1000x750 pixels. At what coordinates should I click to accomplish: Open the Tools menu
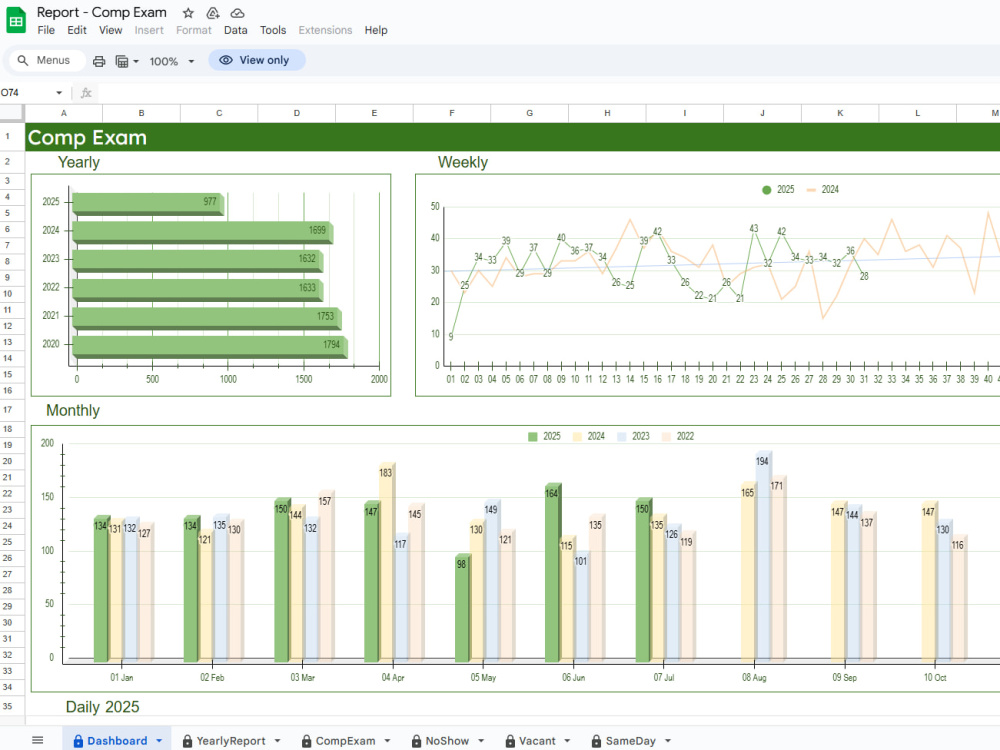point(273,30)
